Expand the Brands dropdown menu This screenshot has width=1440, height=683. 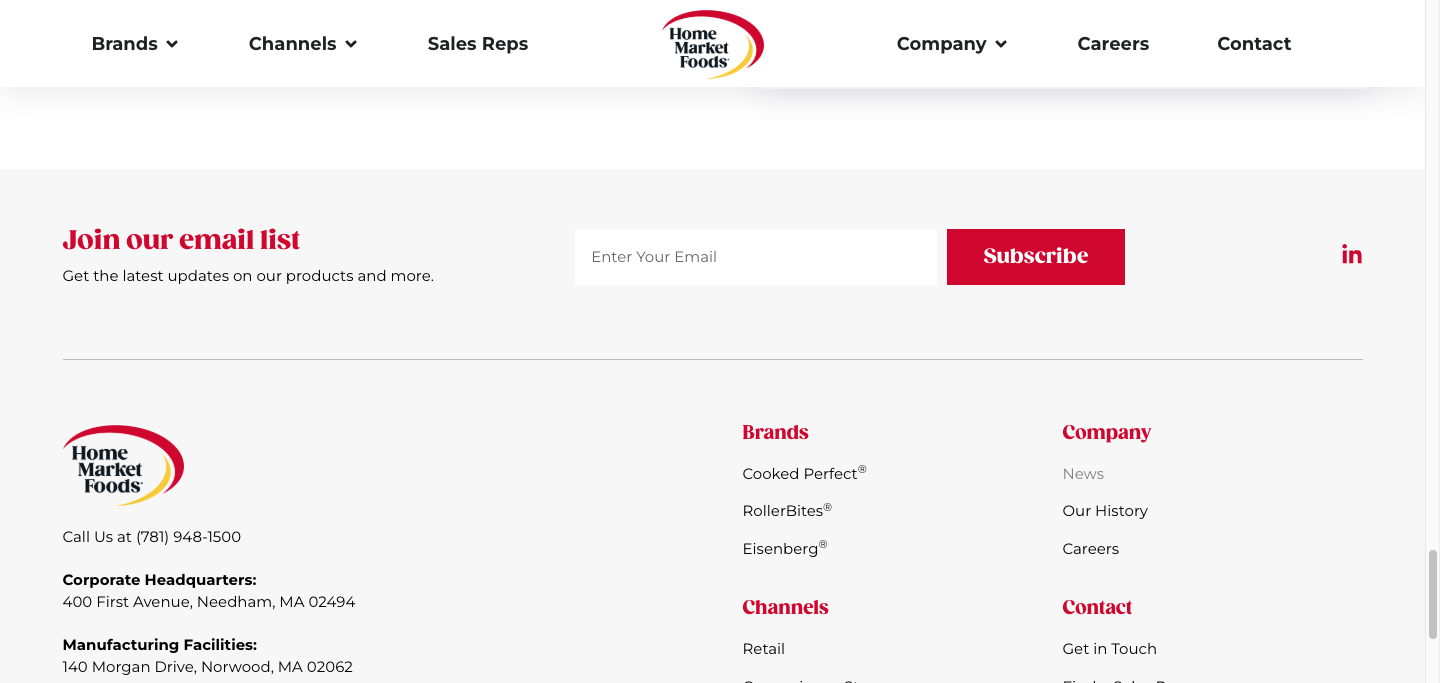coord(134,44)
